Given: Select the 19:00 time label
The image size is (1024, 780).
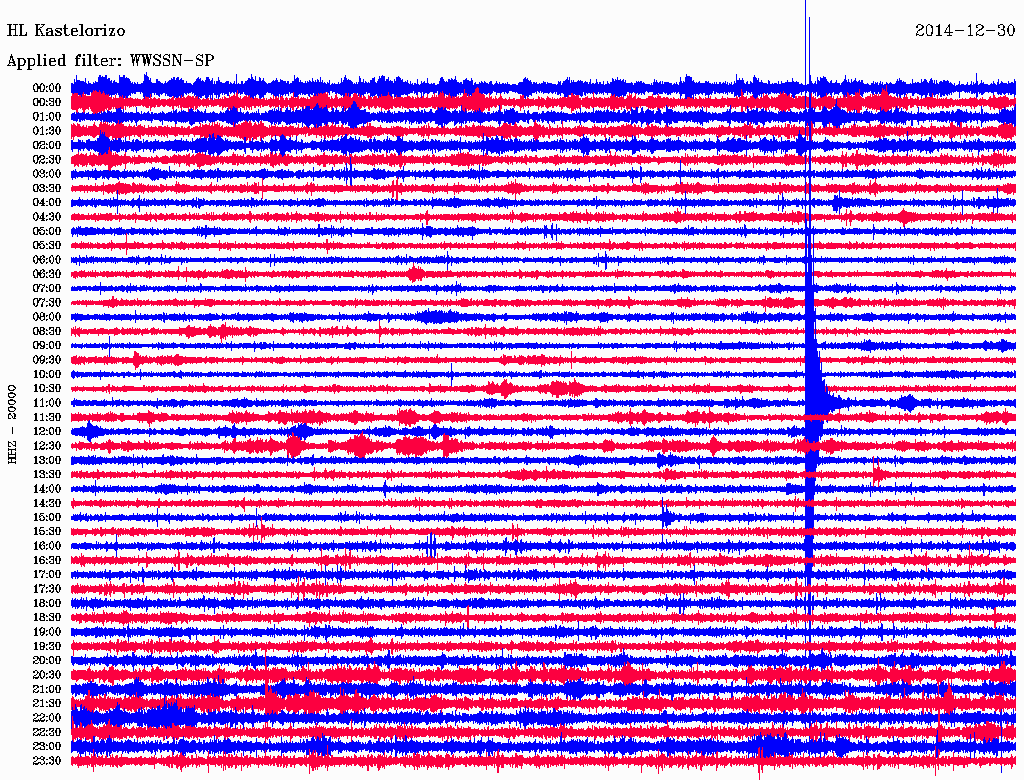Looking at the screenshot, I should coord(47,632).
